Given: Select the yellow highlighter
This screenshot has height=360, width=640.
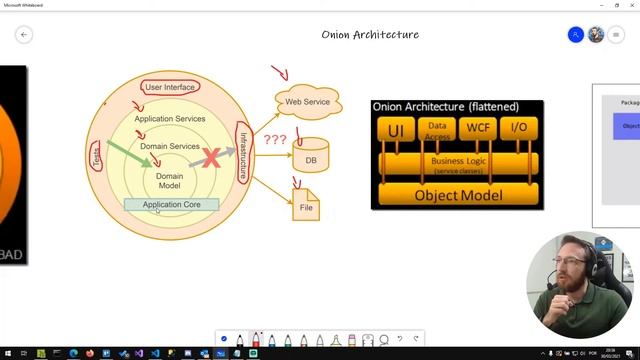Looking at the screenshot, I should click(x=336, y=340).
